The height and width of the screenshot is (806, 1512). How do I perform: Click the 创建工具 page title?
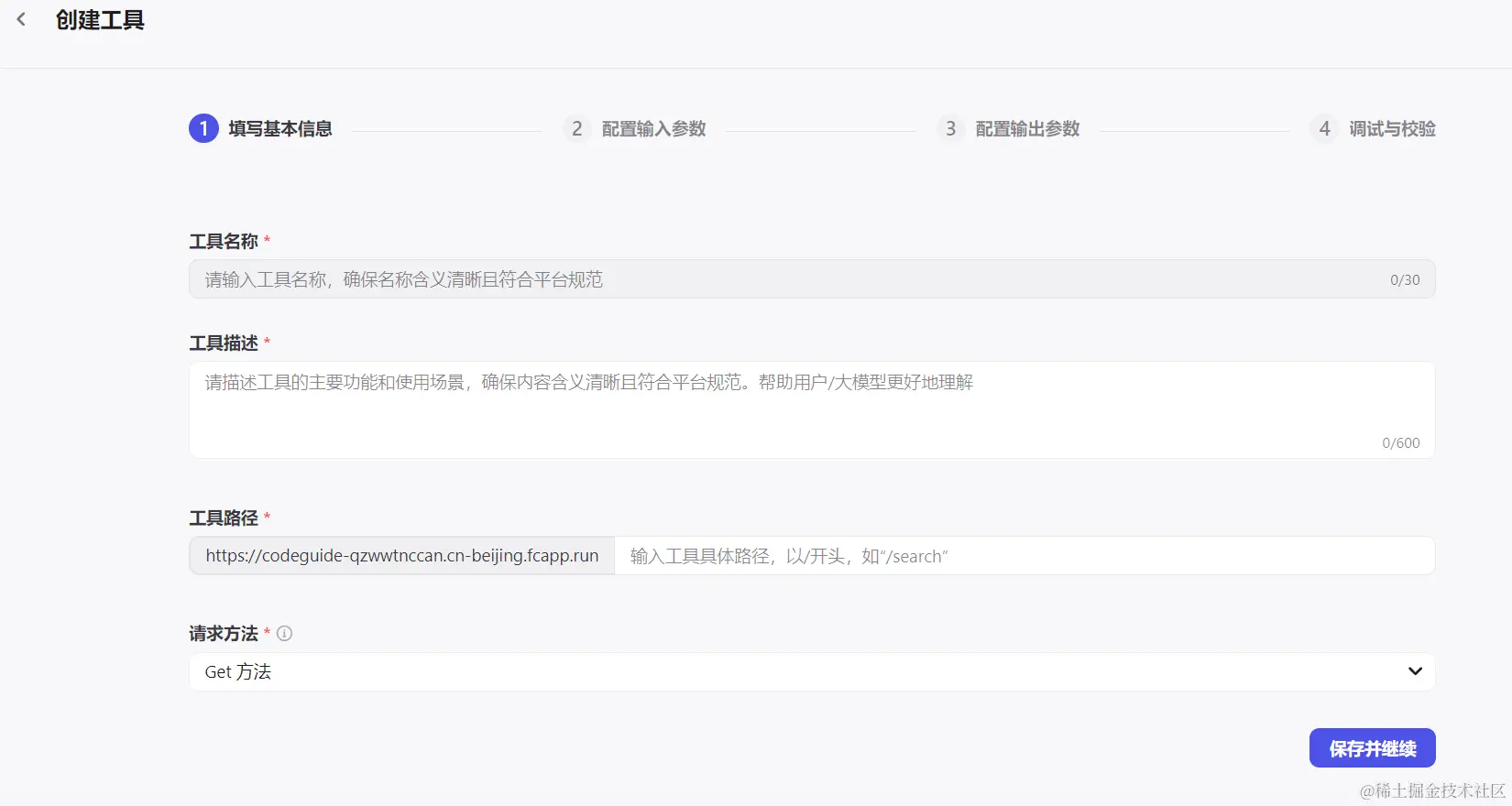click(x=100, y=20)
